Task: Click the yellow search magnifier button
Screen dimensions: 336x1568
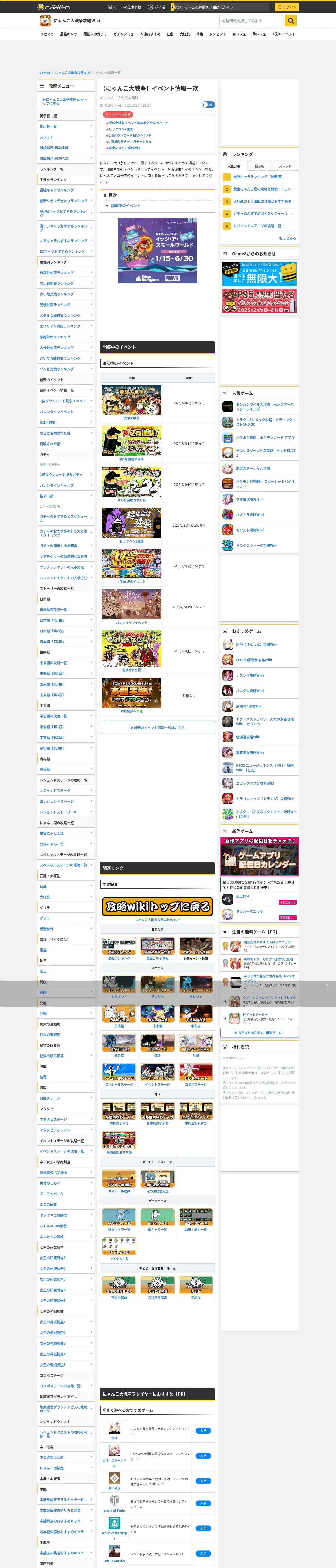Action: coord(291,21)
